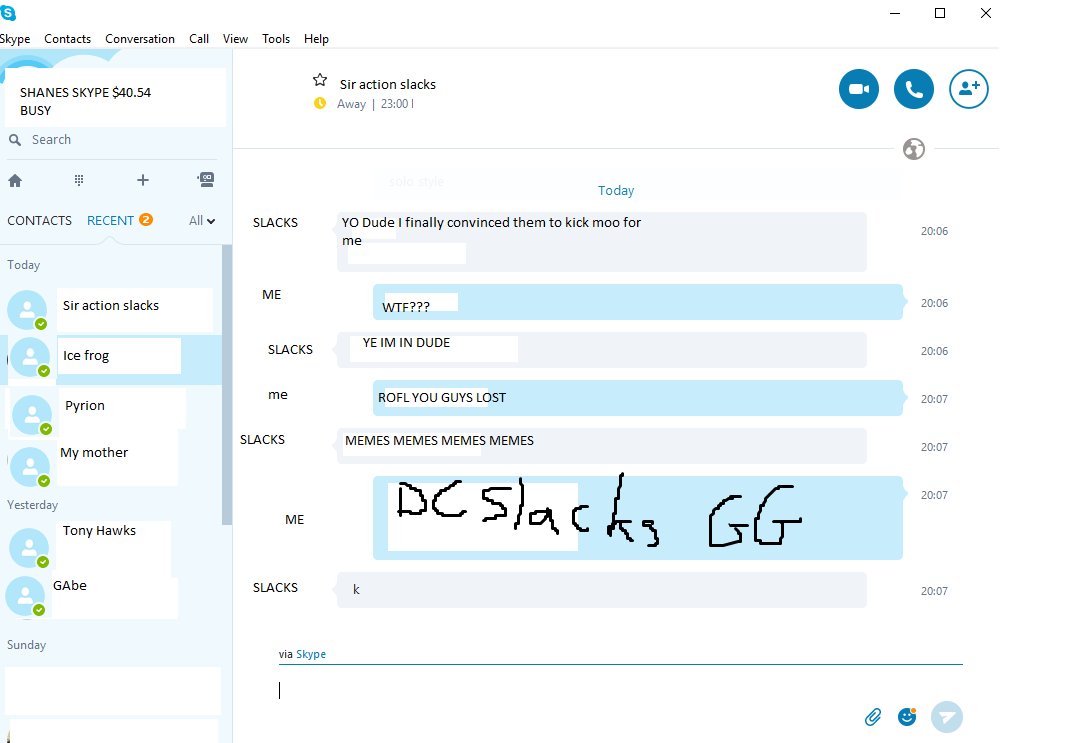Image resolution: width=1068 pixels, height=743 pixels.
Task: Click the globe icon above the chat
Action: pyautogui.click(x=913, y=148)
